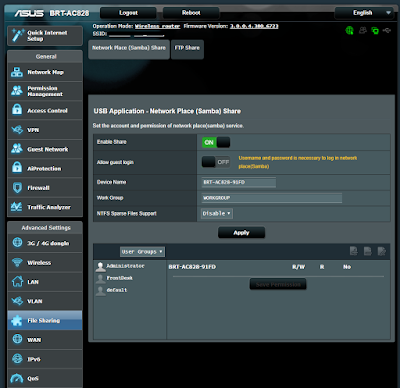This screenshot has height=388, width=400.
Task: Toggle the Enable Share switch
Action: (216, 142)
